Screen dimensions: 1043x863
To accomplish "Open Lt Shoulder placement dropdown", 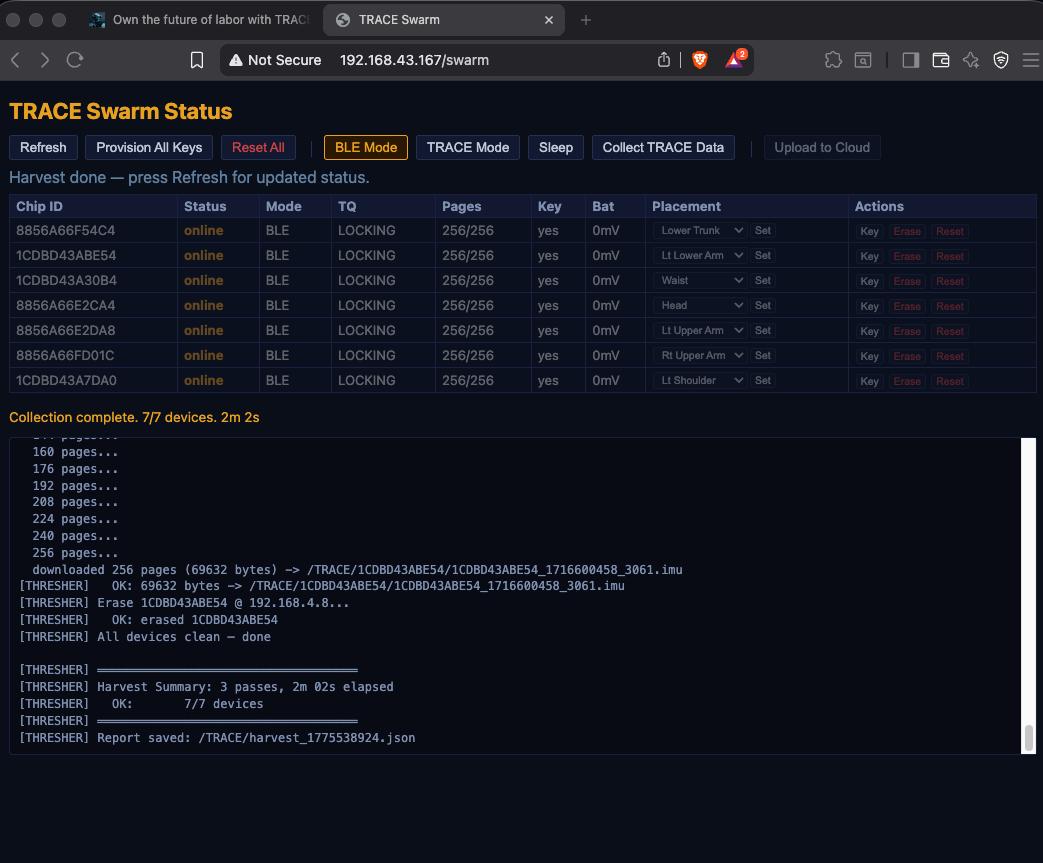I will (x=700, y=381).
